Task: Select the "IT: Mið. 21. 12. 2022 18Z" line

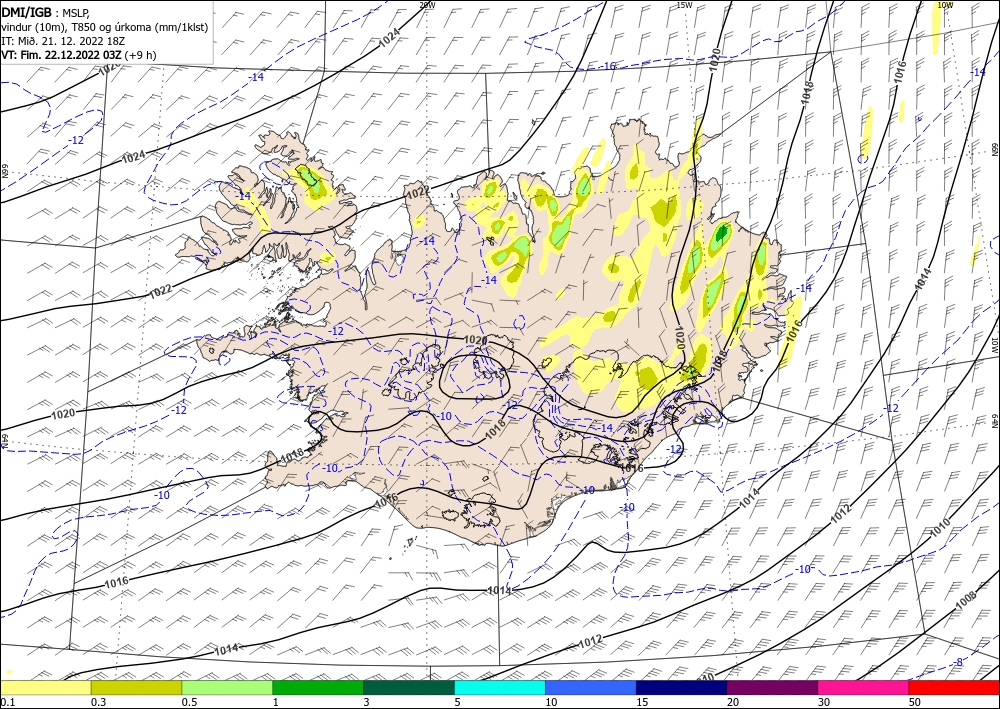Action: [x=63, y=41]
